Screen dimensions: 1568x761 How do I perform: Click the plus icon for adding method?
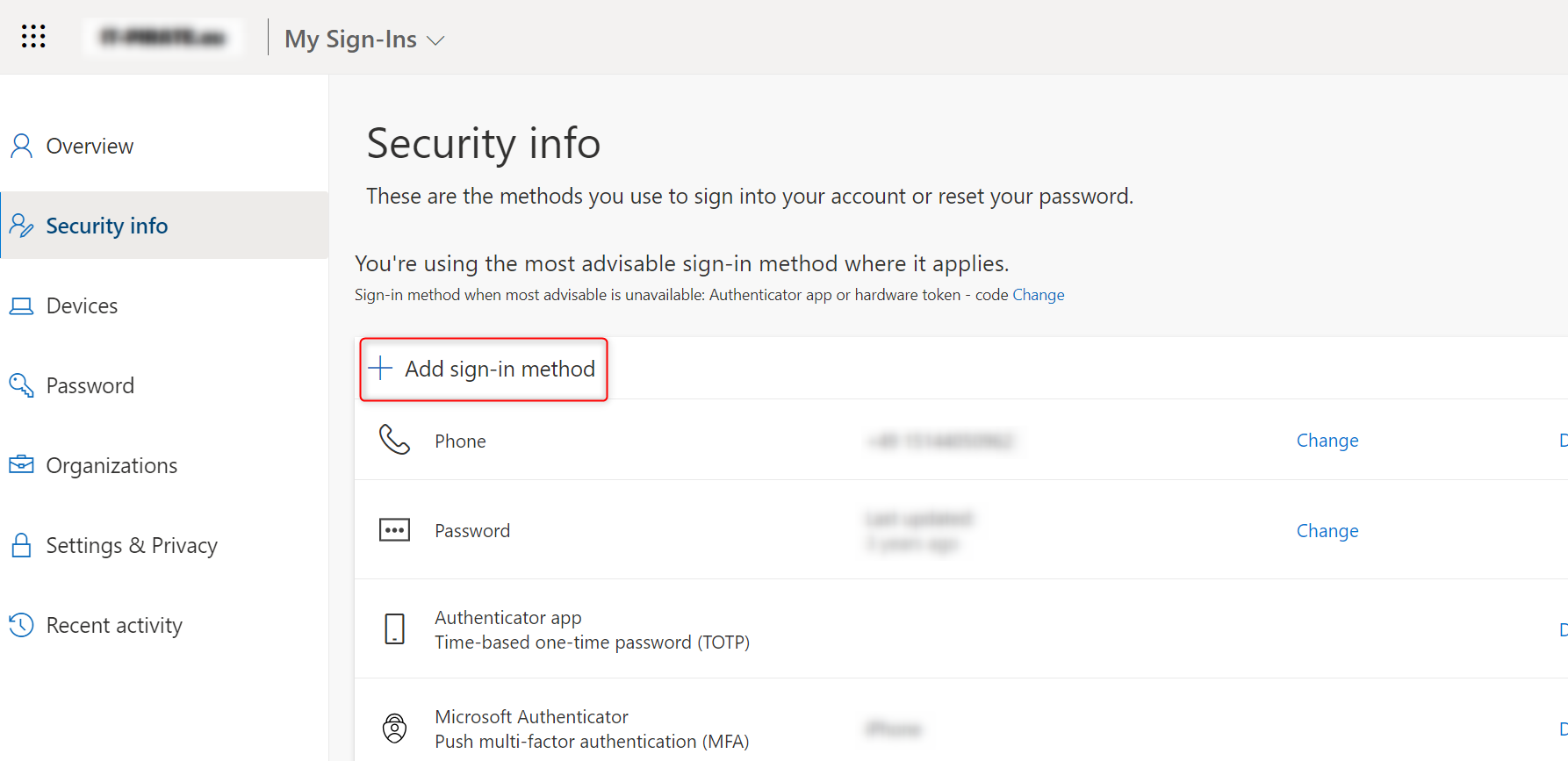(x=380, y=368)
